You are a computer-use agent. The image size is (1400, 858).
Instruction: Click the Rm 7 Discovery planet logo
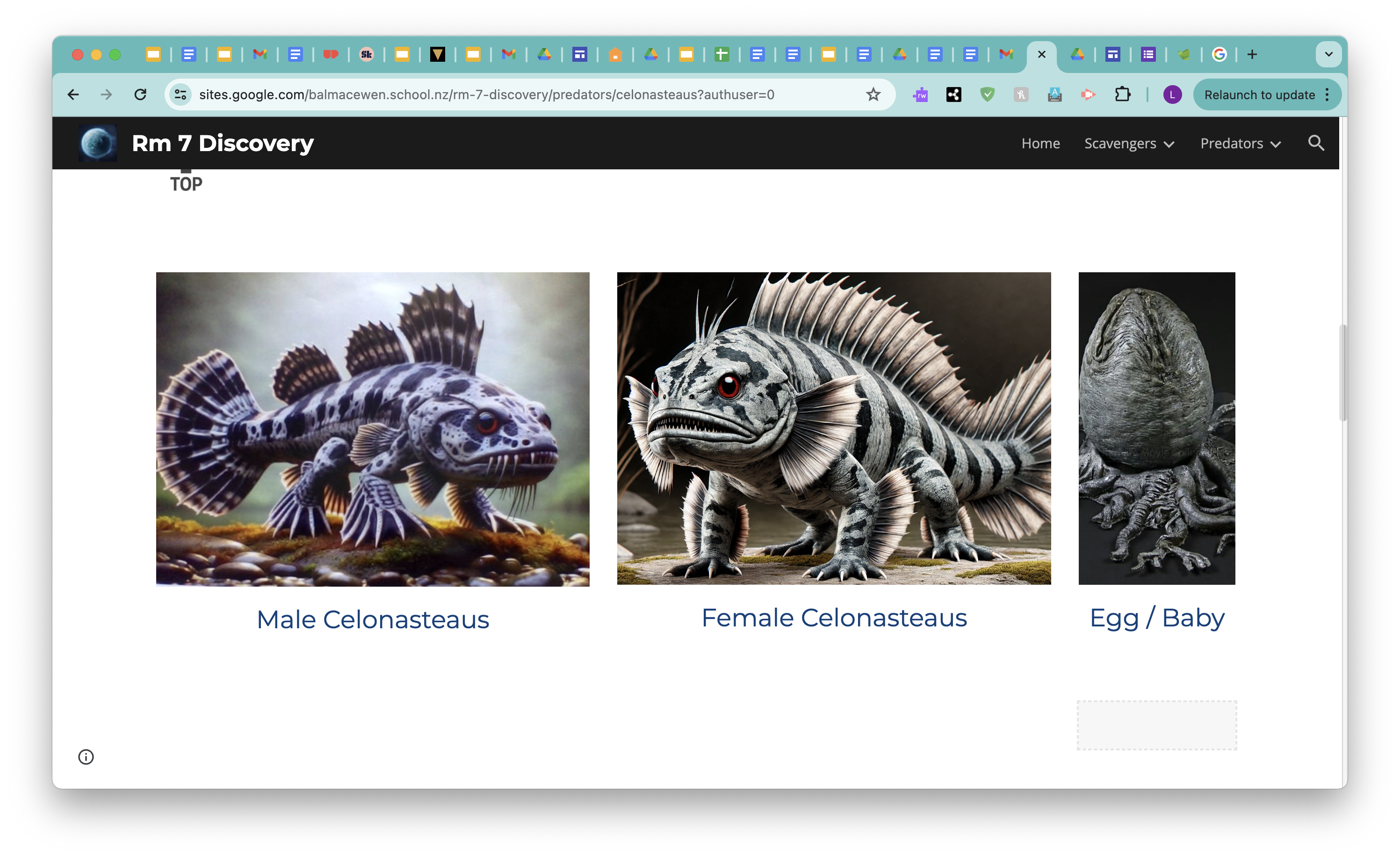pyautogui.click(x=98, y=143)
